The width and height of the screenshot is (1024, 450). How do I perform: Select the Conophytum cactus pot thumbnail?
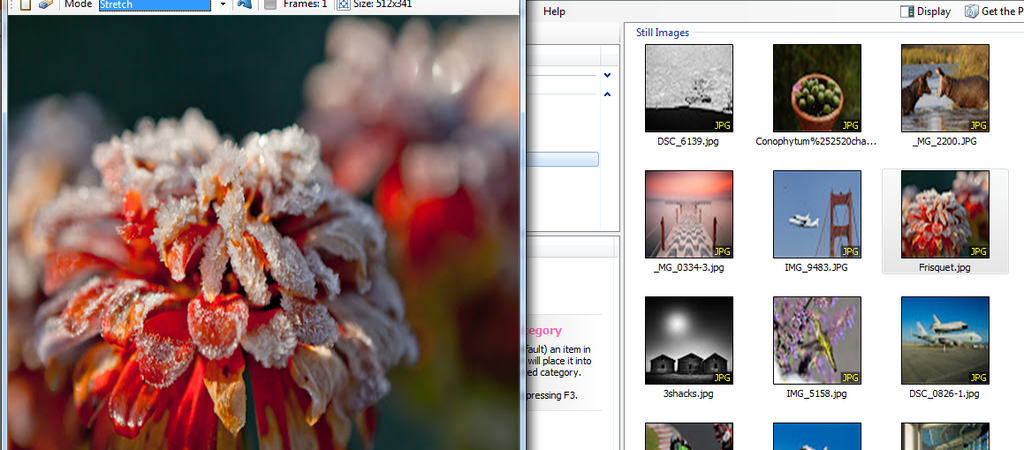click(x=816, y=88)
